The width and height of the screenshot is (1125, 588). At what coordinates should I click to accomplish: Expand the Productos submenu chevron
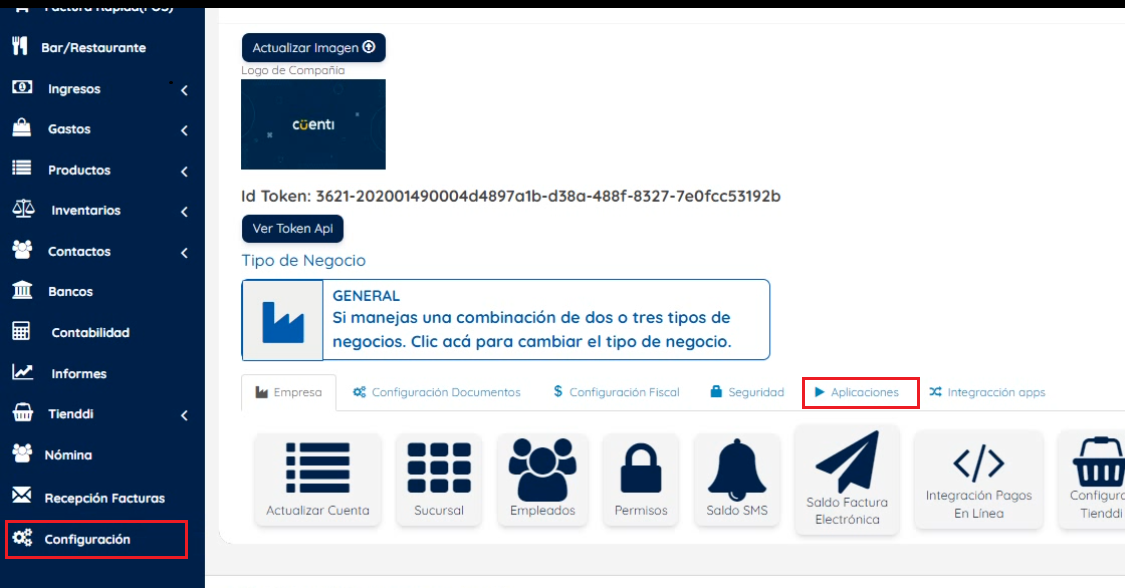pyautogui.click(x=184, y=171)
